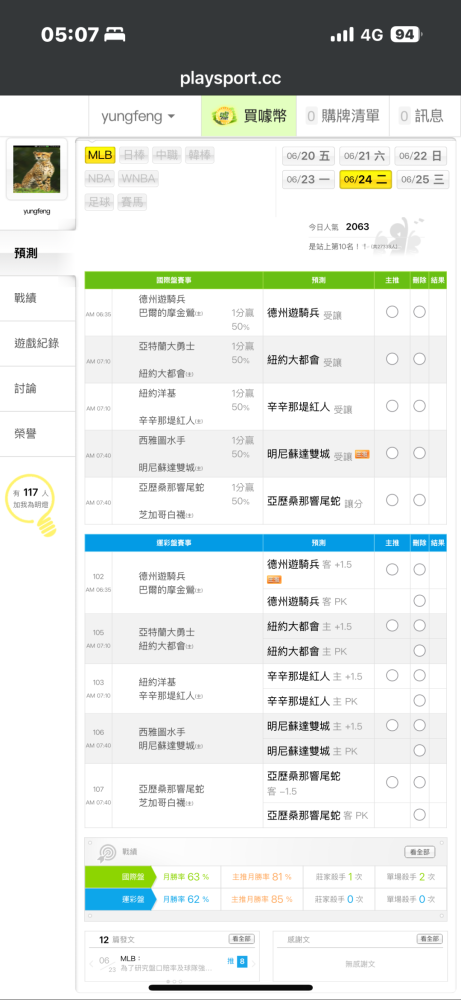Select 刪除 radio for 紐約大都會 受讓
Viewport: 461px width, 1000px height.
(419, 358)
